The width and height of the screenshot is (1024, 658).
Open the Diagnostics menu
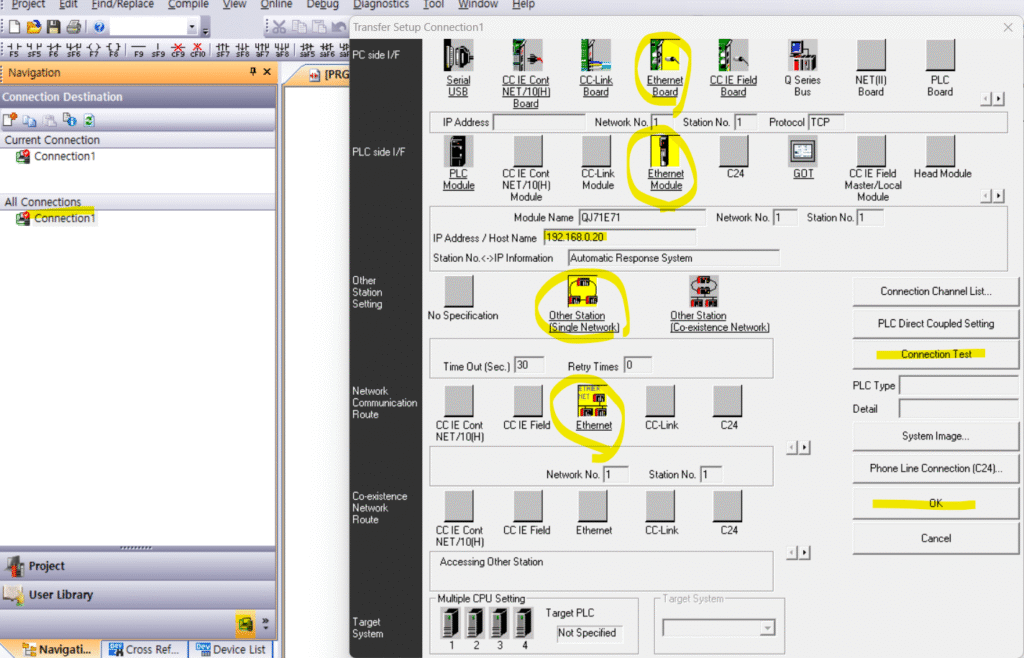click(381, 5)
